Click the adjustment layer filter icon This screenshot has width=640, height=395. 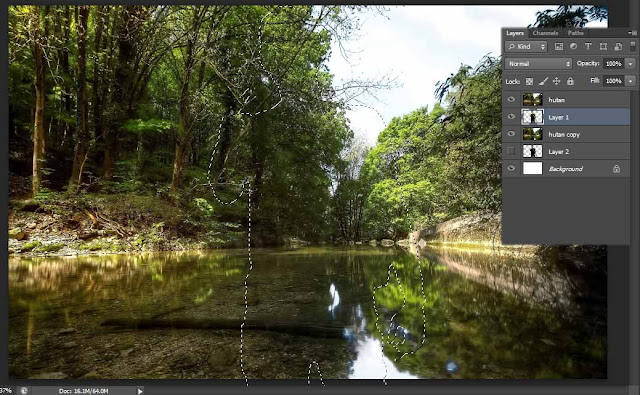[573, 47]
